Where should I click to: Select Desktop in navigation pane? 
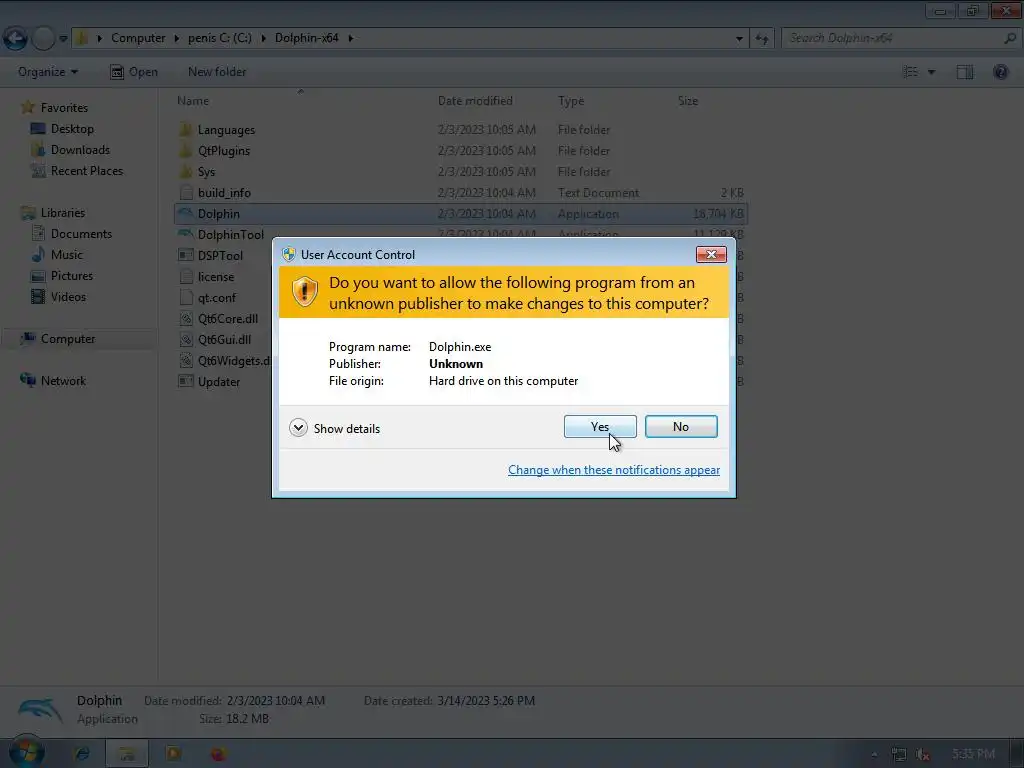(63, 129)
